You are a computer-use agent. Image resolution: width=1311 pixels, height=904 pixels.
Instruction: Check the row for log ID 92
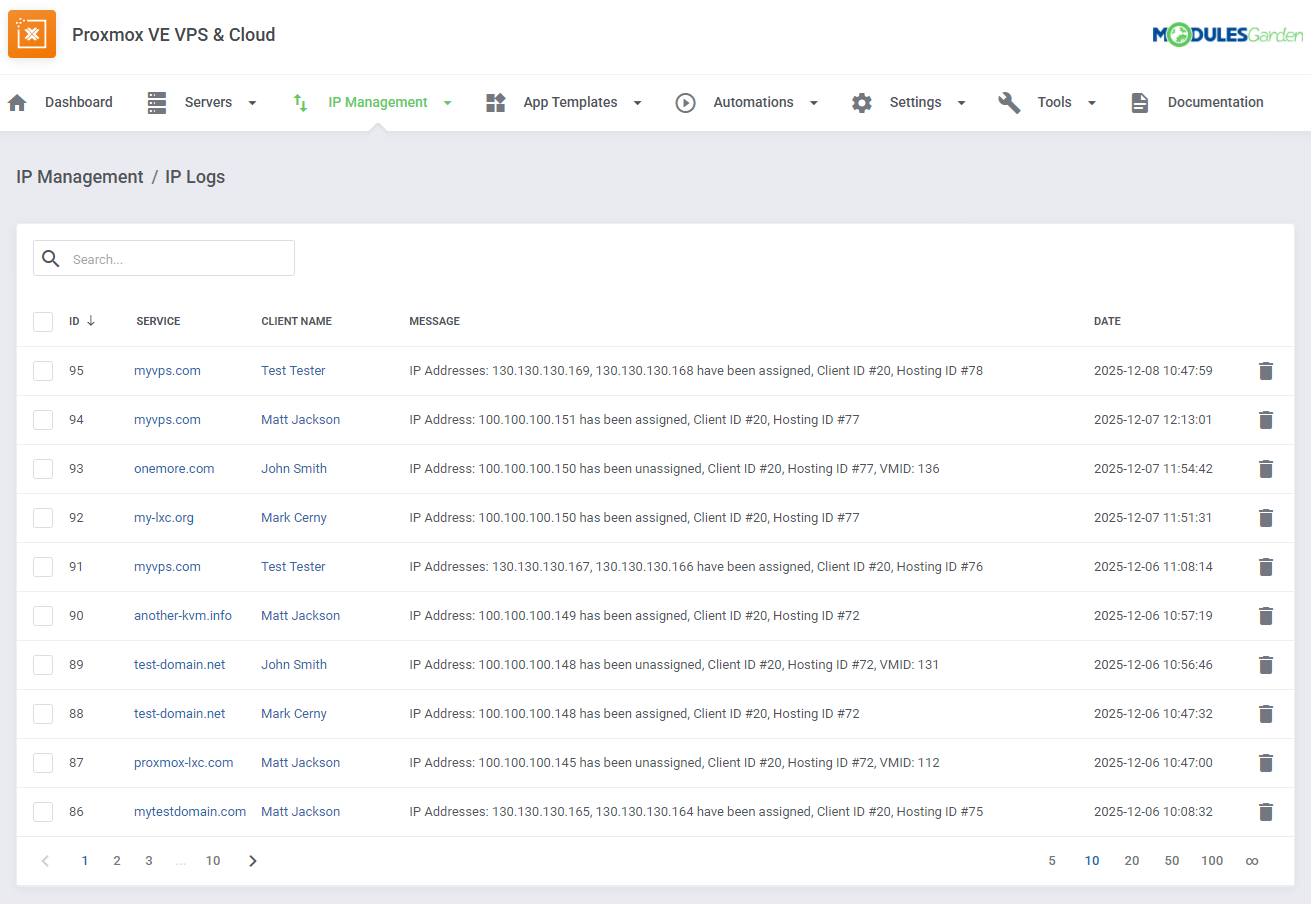(x=43, y=518)
